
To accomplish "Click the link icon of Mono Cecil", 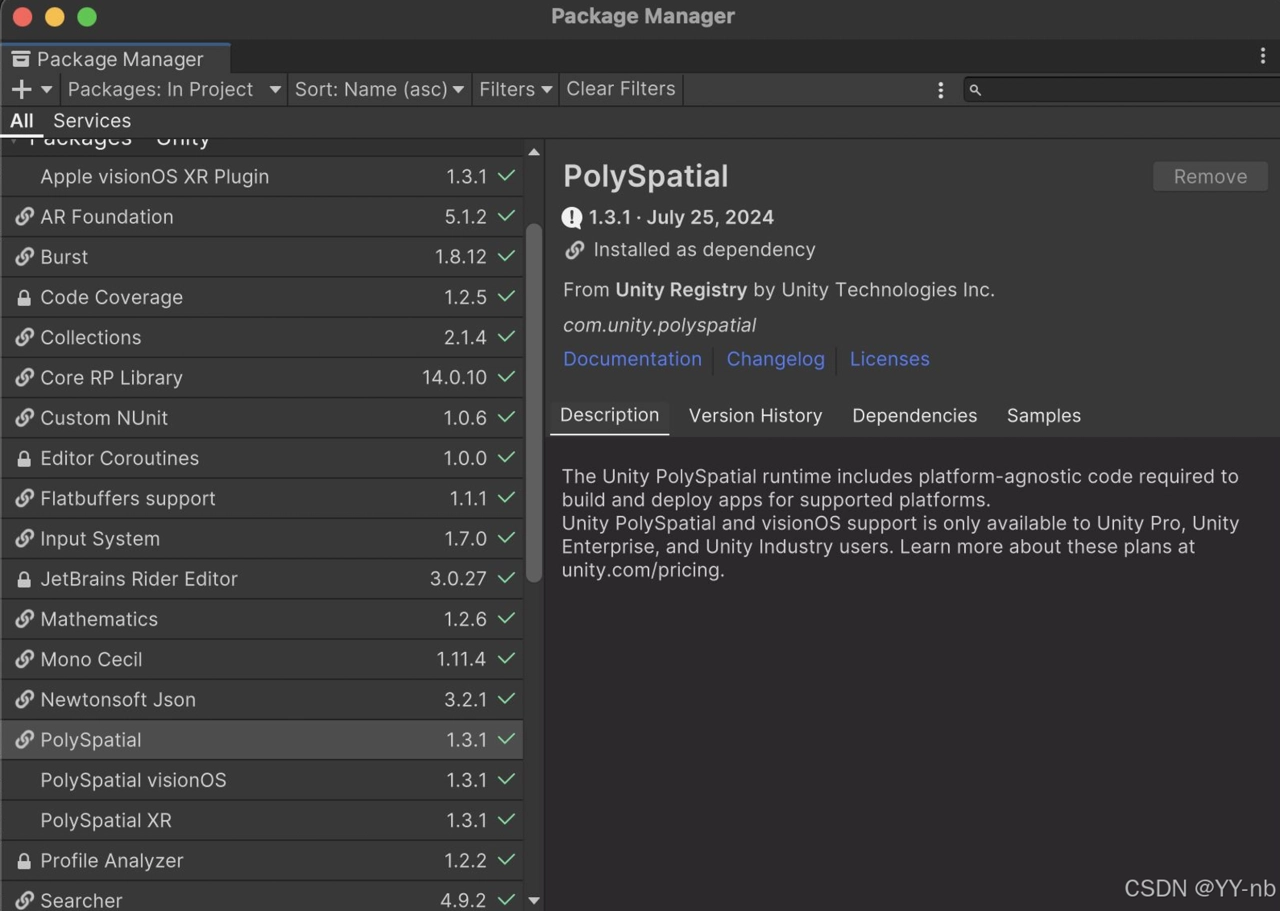I will [x=24, y=659].
